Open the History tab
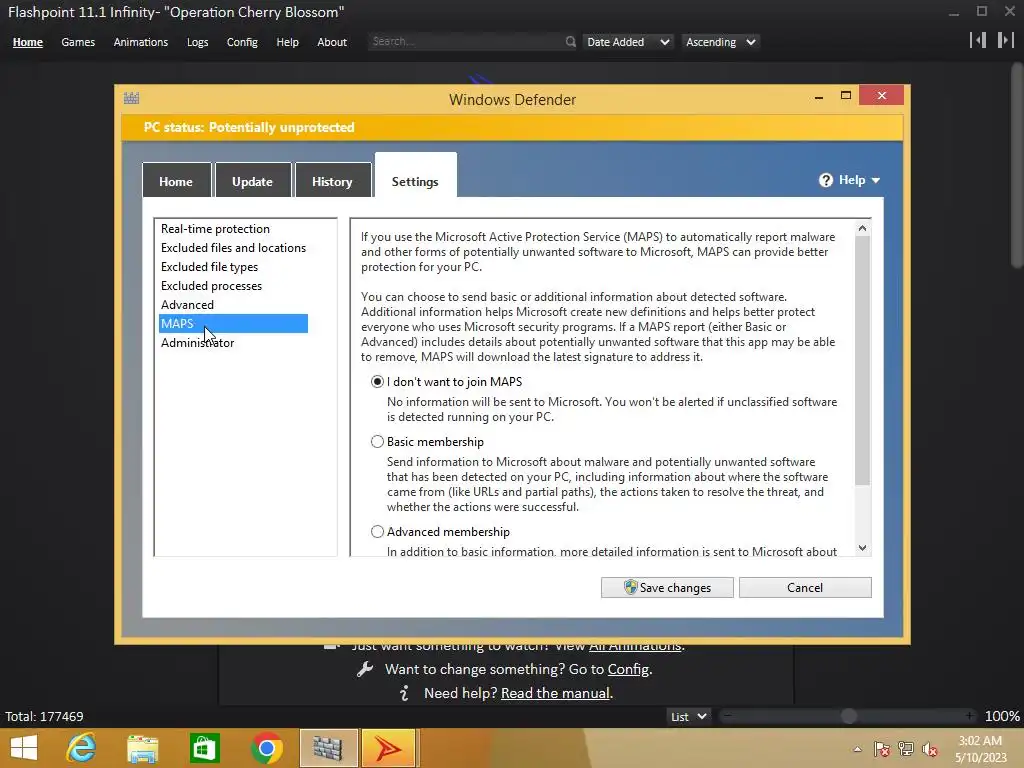This screenshot has height=768, width=1024. [332, 181]
